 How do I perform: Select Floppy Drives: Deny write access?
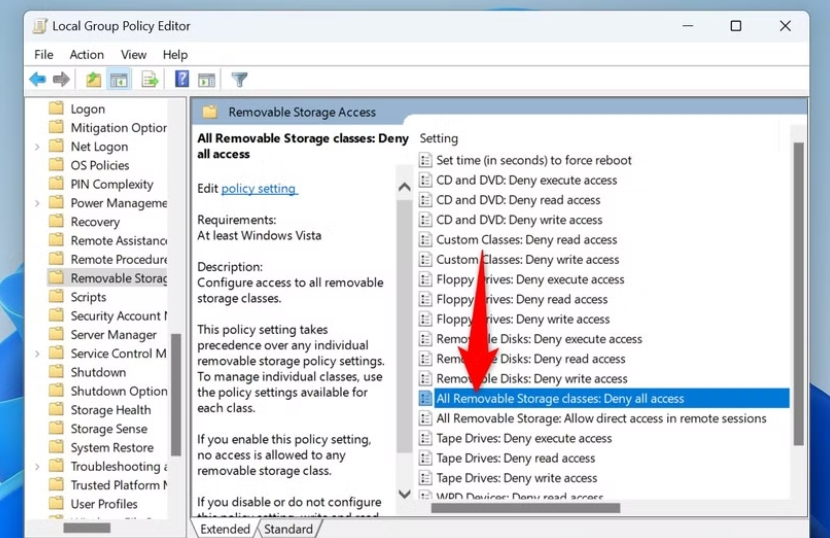[x=523, y=319]
